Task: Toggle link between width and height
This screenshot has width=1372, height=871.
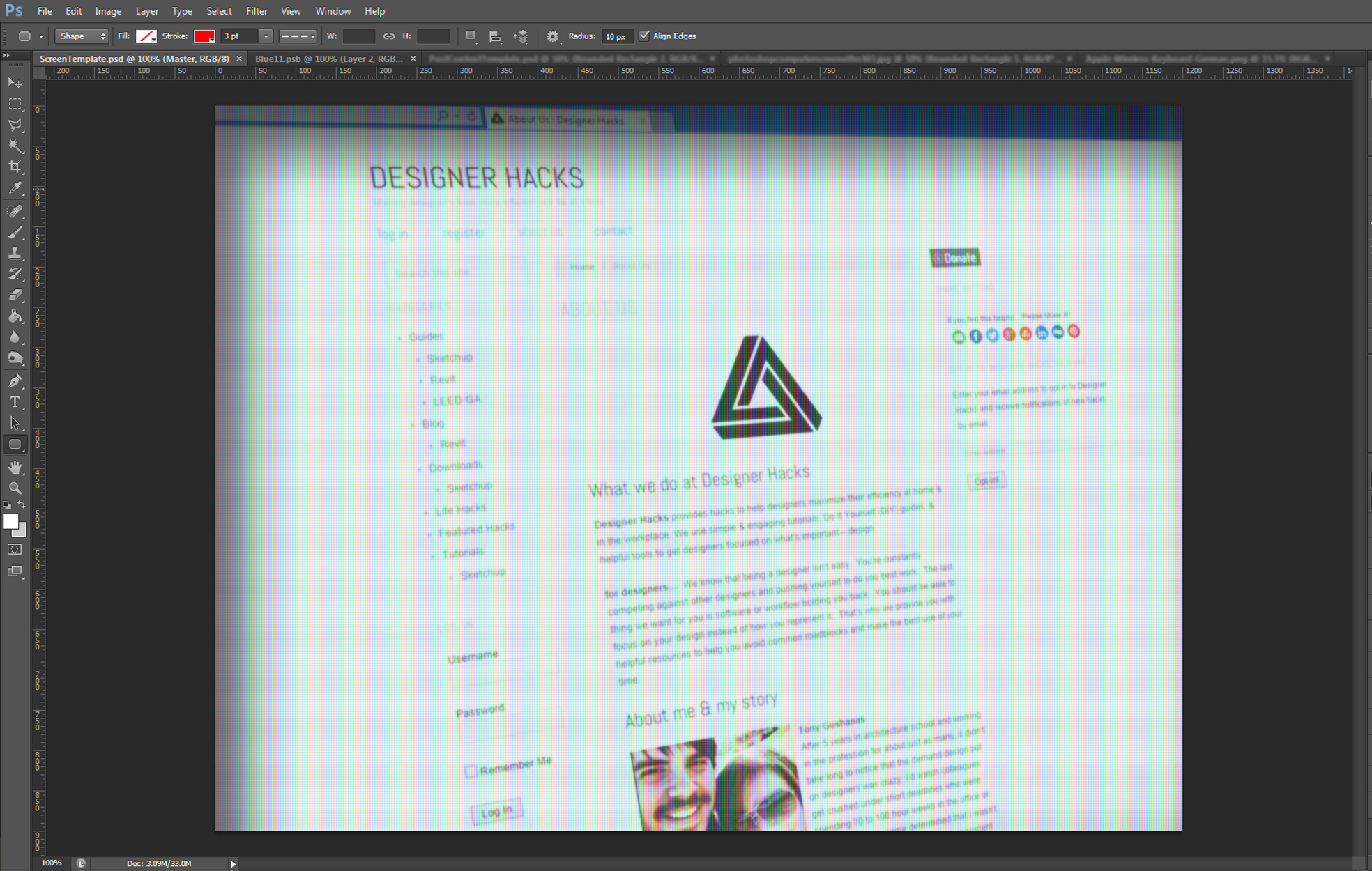Action: (x=389, y=36)
